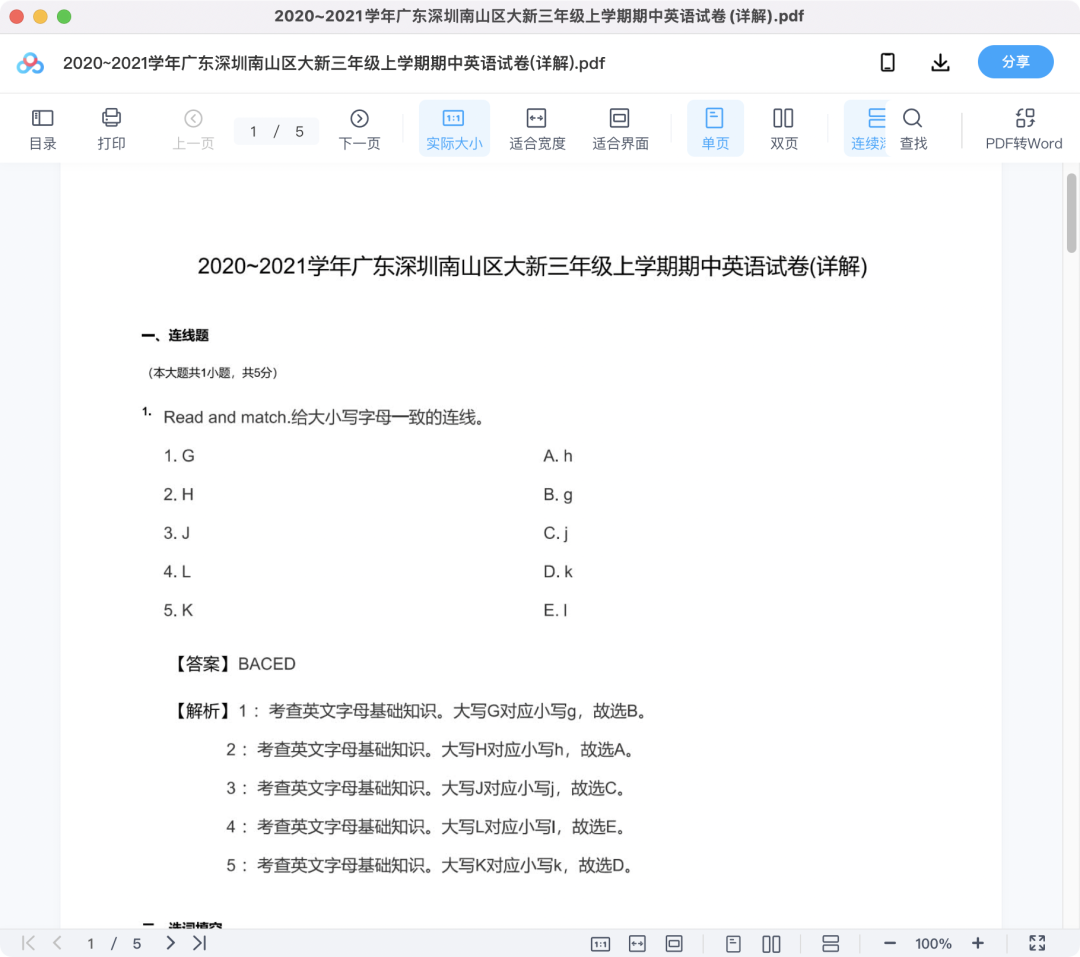The image size is (1080, 957).
Task: Click bottom bar fit page icon
Action: click(x=674, y=944)
